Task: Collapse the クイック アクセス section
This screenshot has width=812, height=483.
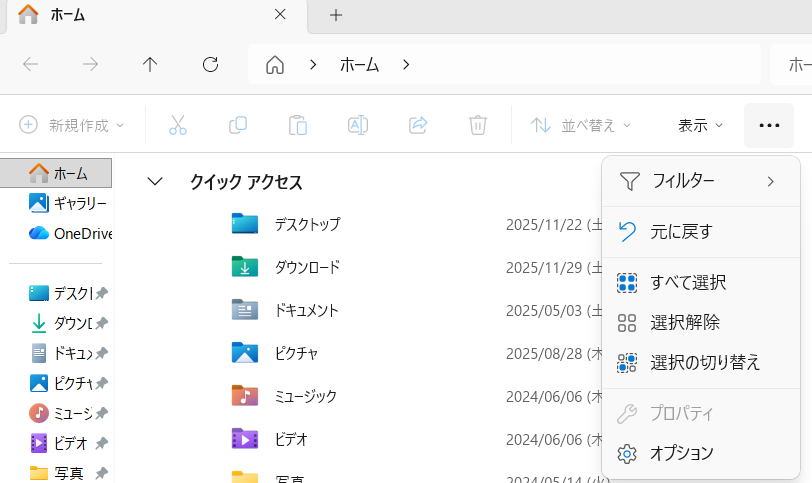Action: coord(155,182)
